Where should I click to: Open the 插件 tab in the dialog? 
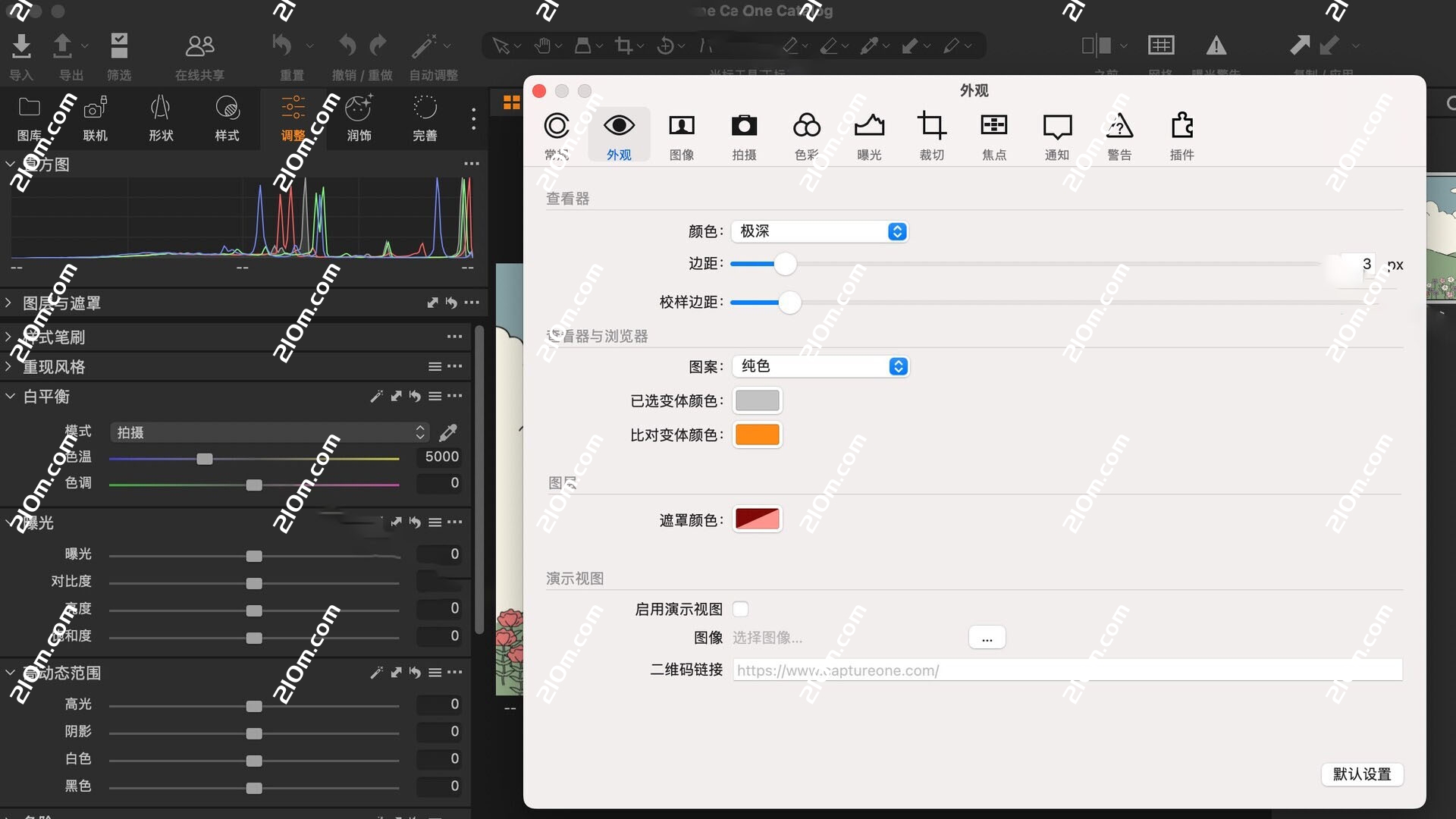pos(1183,135)
